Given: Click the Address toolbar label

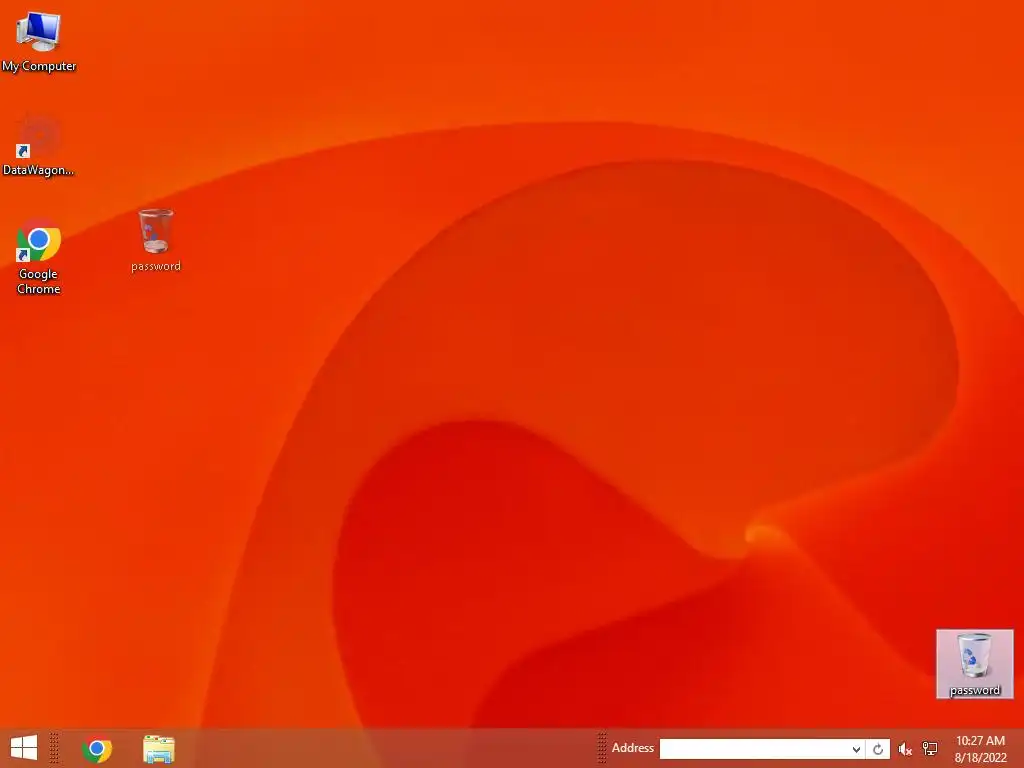Looking at the screenshot, I should point(632,748).
